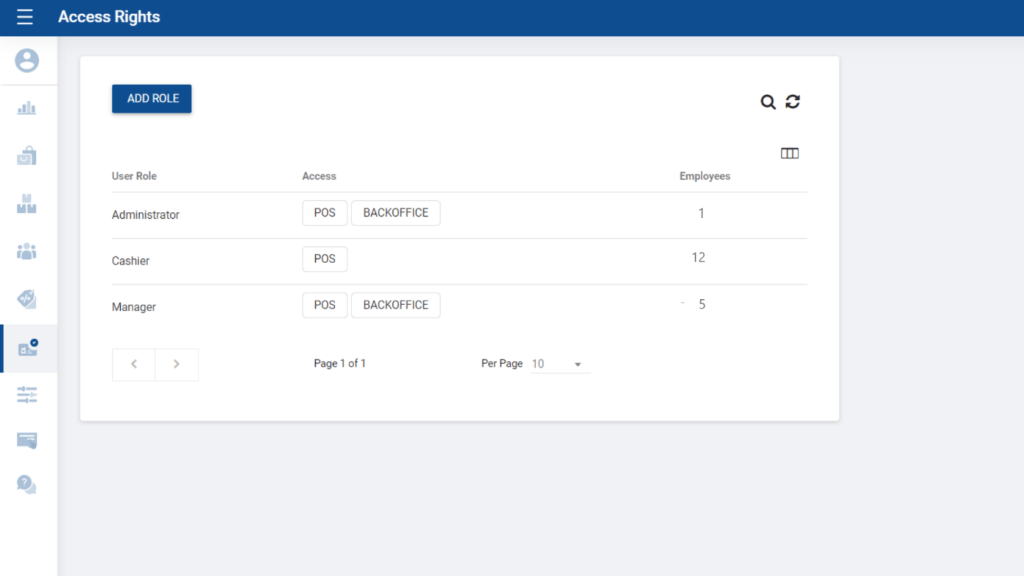Go to the previous page arrow

click(134, 364)
